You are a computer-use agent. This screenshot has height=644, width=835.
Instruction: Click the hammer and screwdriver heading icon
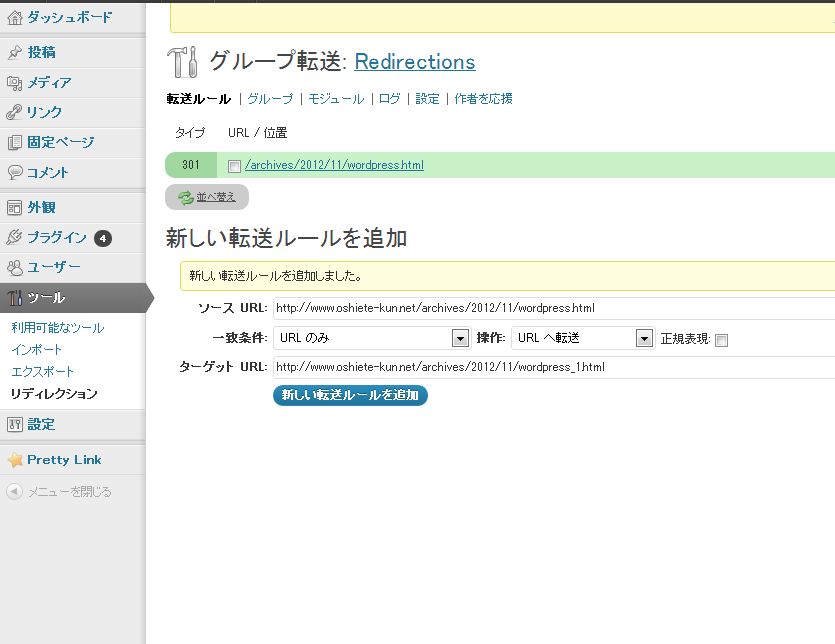(182, 62)
